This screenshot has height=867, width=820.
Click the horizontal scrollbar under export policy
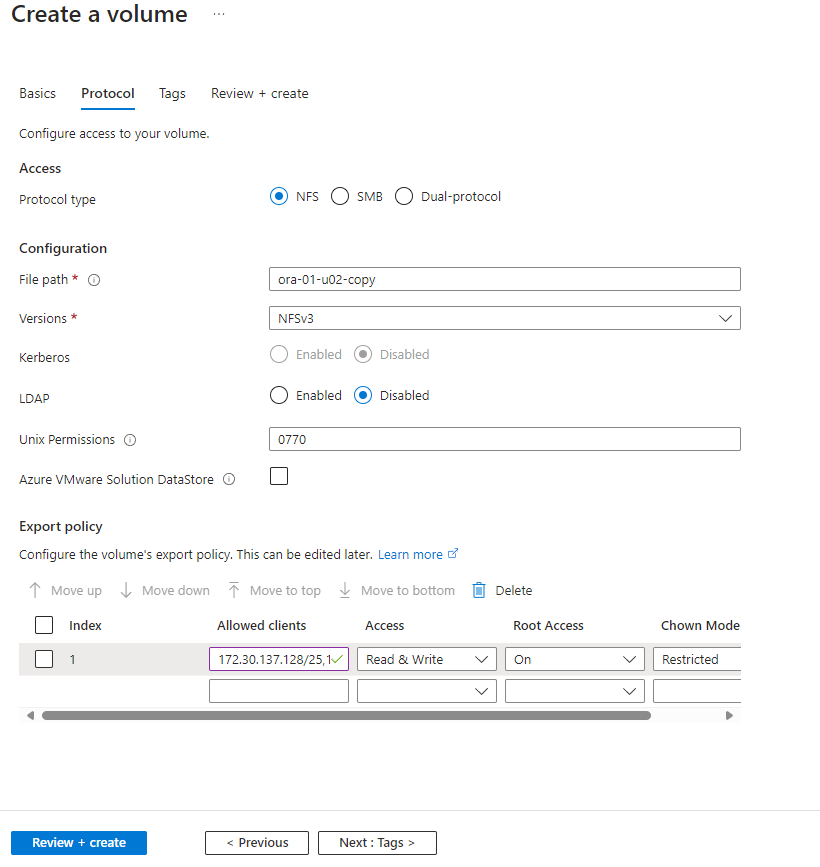click(x=346, y=715)
